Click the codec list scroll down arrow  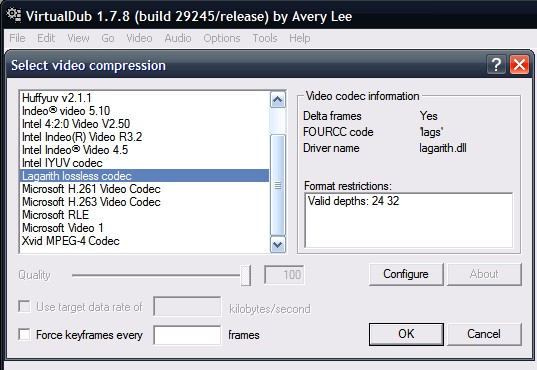coord(277,245)
